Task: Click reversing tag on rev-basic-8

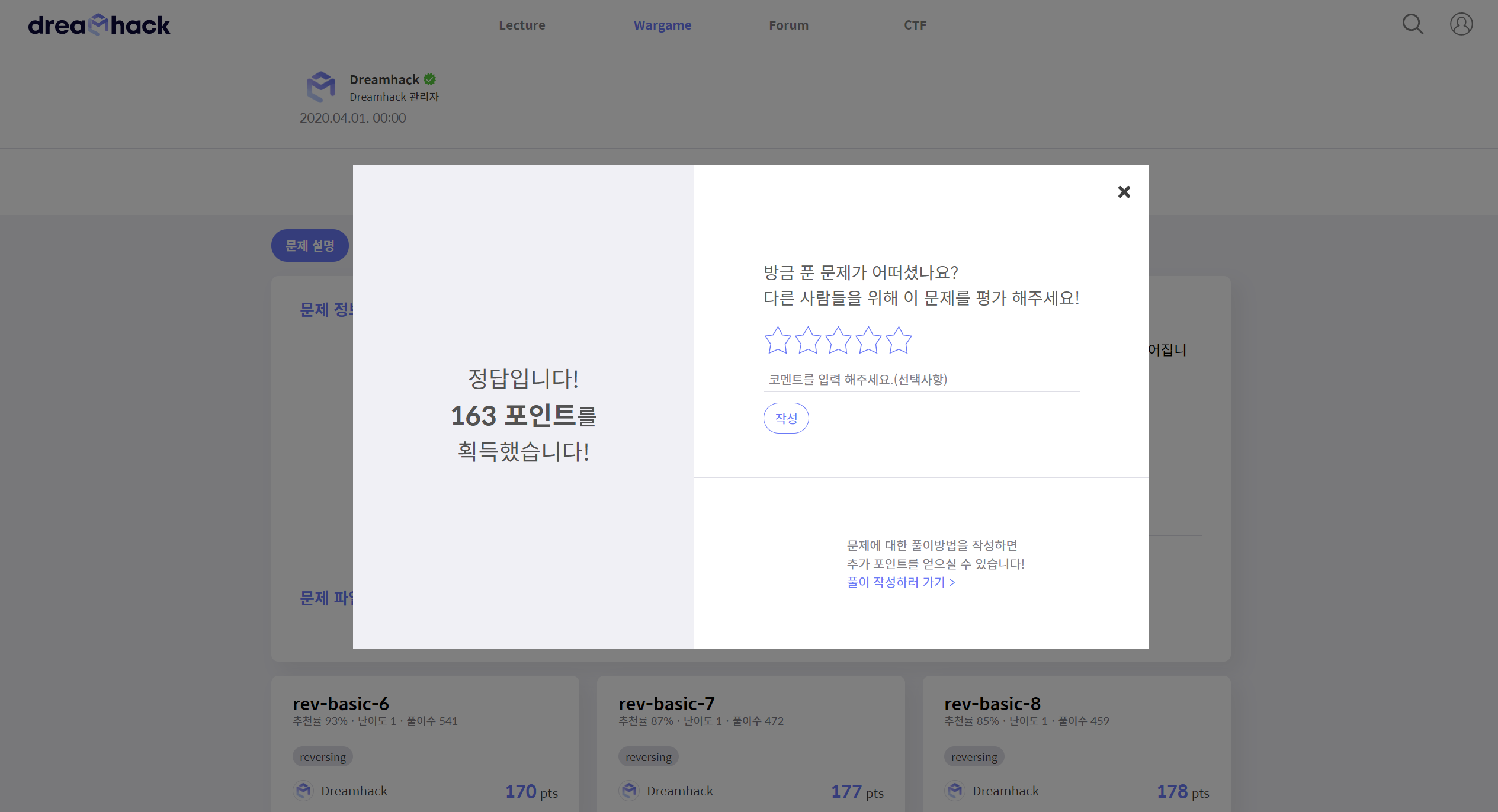Action: pos(974,757)
